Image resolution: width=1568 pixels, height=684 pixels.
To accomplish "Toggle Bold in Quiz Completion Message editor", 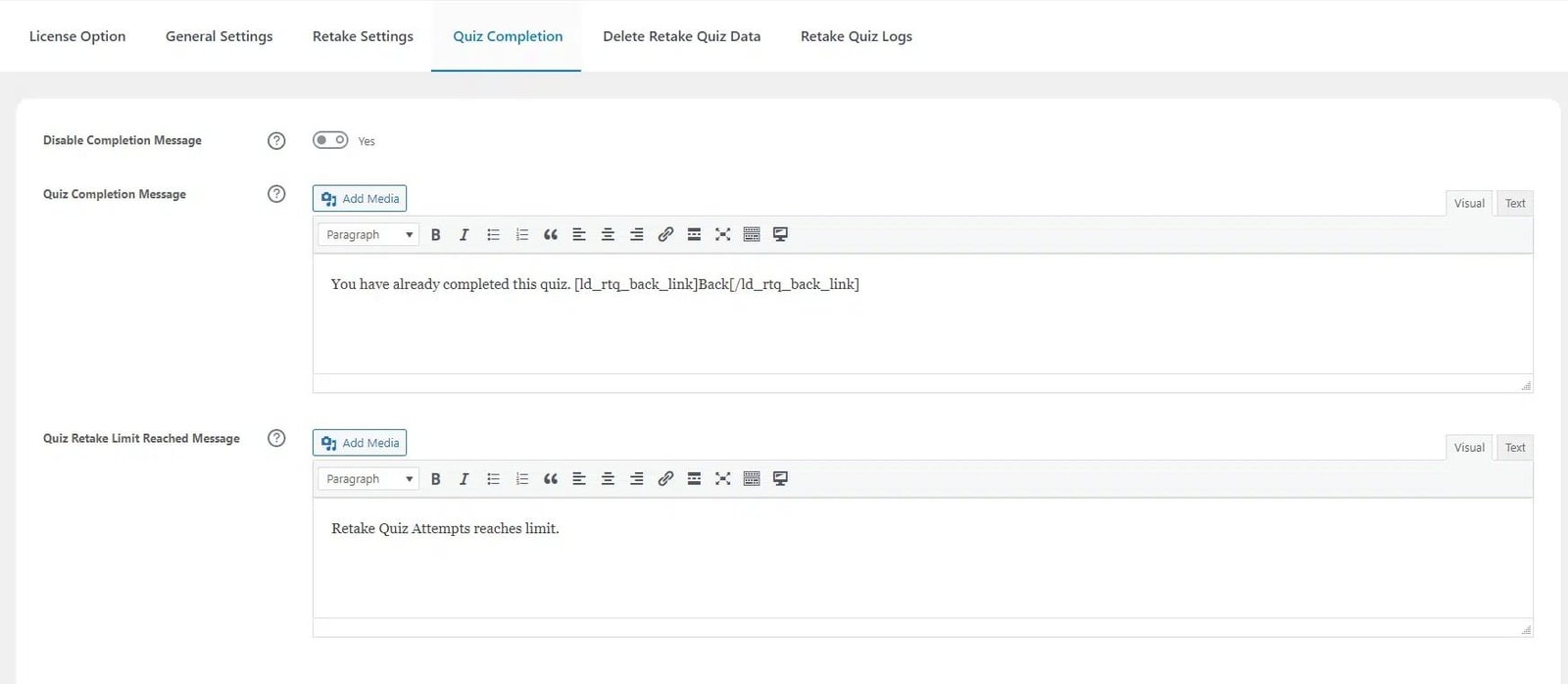I will click(436, 234).
